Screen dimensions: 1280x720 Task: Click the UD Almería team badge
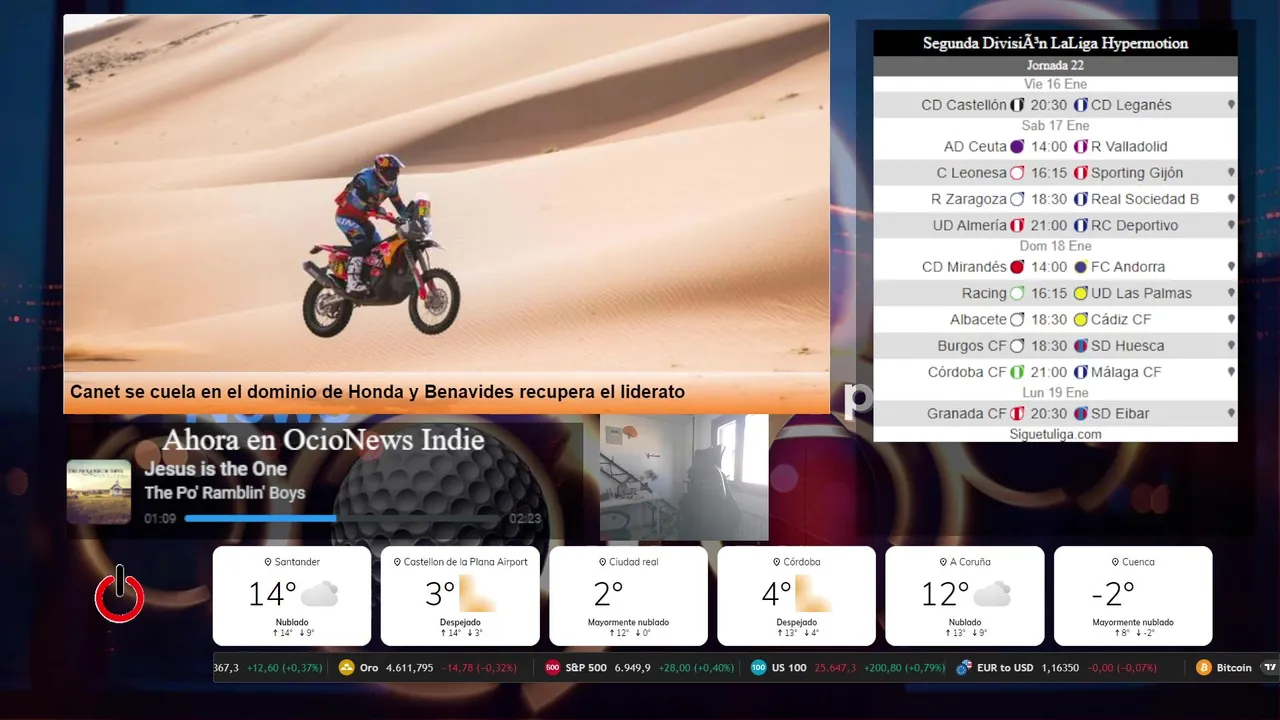(1017, 226)
